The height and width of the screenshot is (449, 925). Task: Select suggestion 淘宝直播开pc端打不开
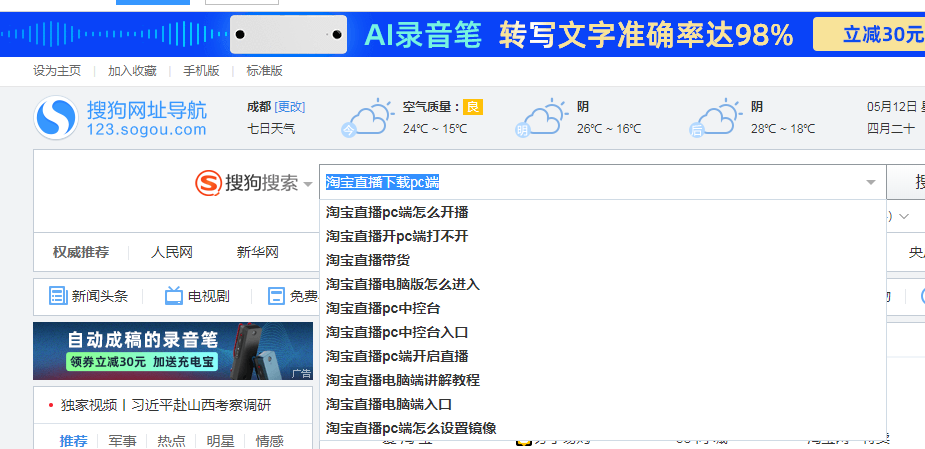602,237
